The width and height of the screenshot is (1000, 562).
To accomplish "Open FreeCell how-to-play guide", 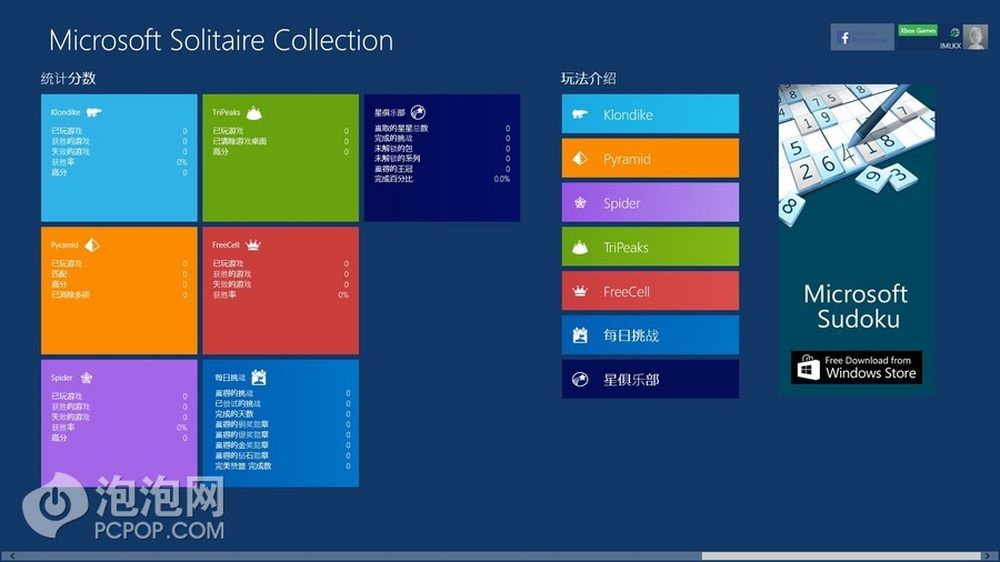I will point(651,291).
